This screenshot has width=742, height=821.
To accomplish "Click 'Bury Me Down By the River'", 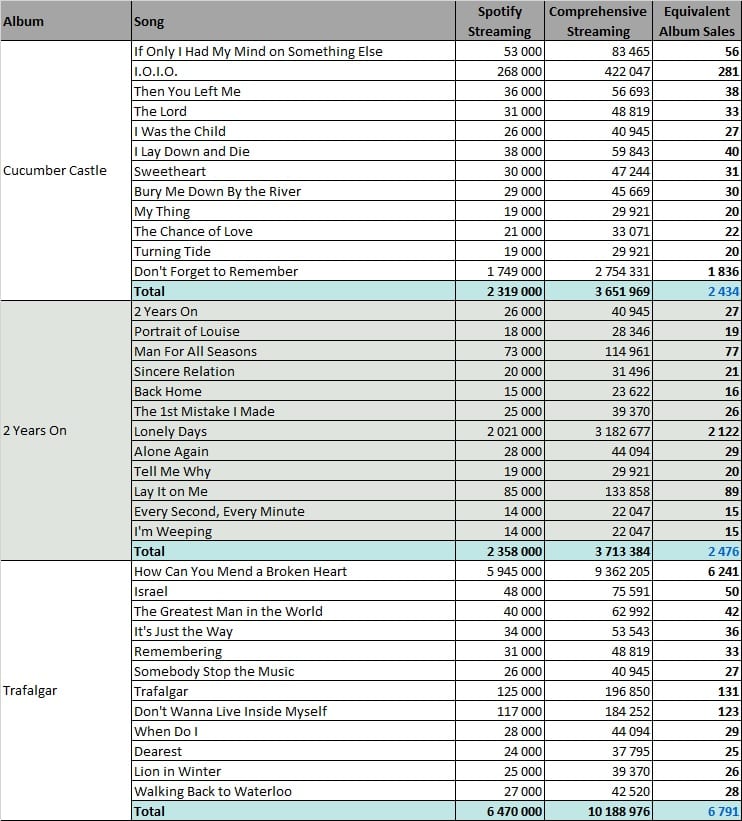I will [x=293, y=191].
